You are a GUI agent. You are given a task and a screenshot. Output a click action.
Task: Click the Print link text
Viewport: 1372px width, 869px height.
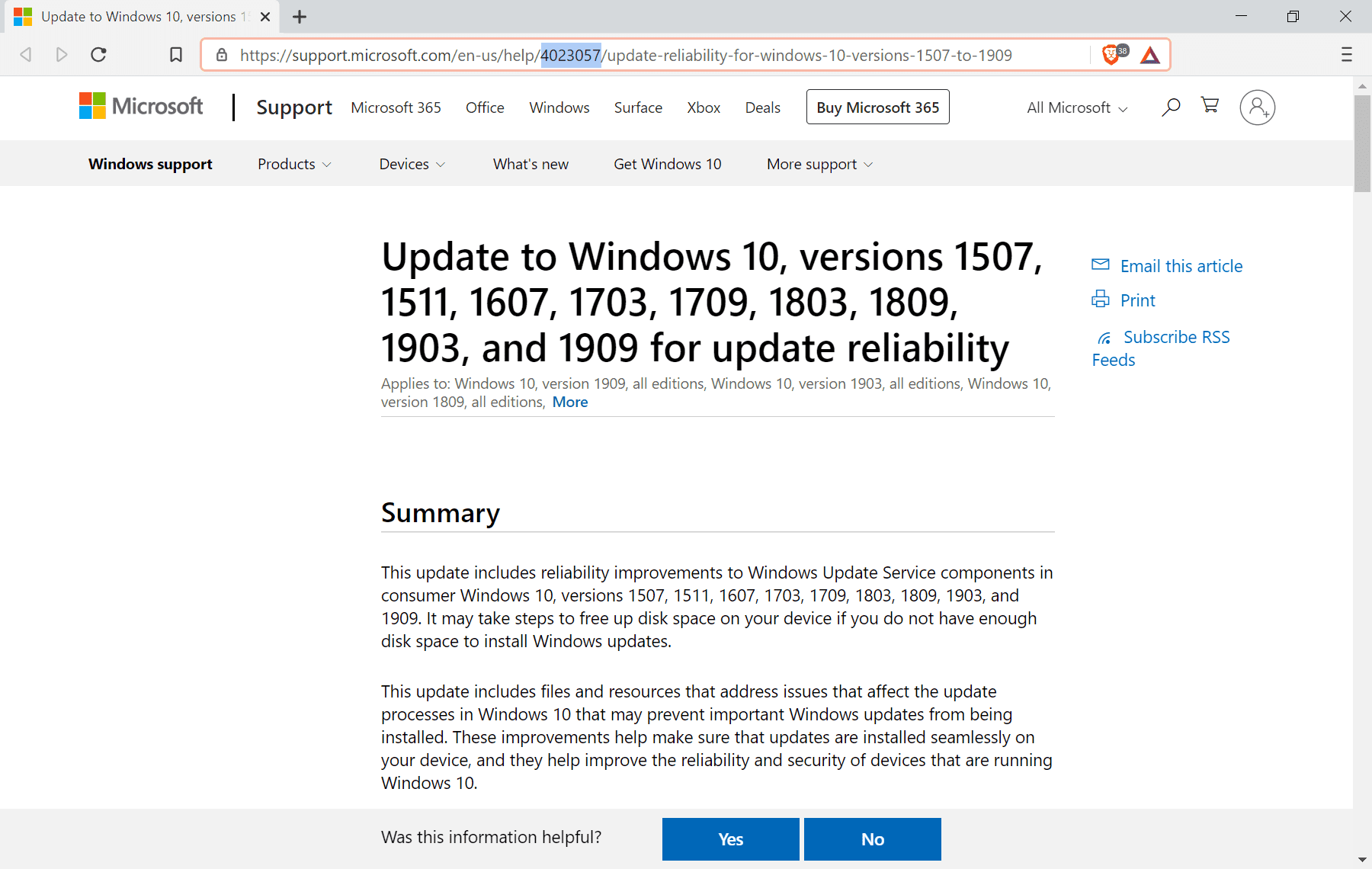1138,300
